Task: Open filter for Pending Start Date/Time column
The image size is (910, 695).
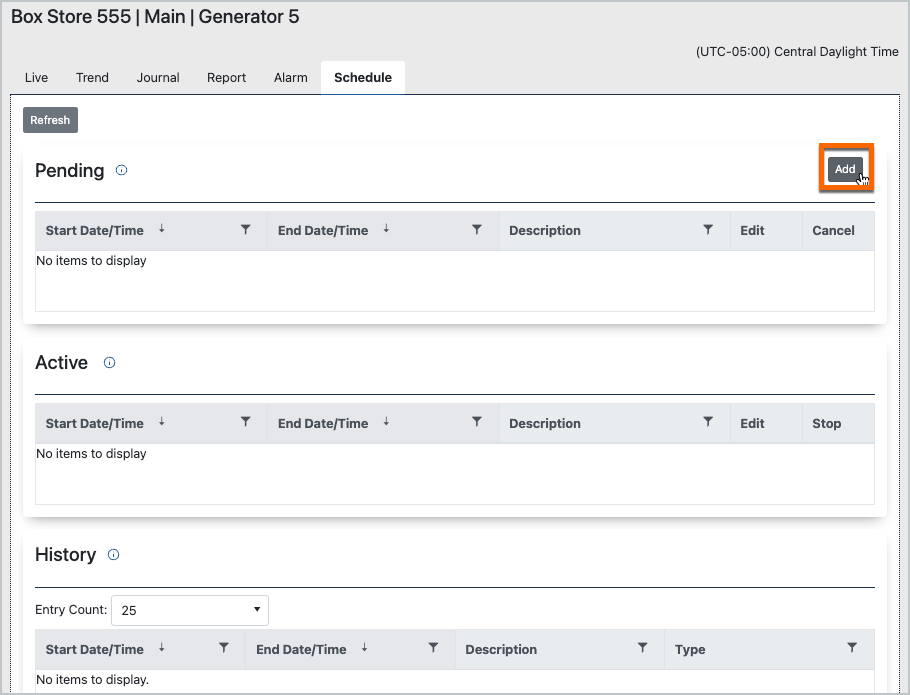Action: [x=246, y=230]
